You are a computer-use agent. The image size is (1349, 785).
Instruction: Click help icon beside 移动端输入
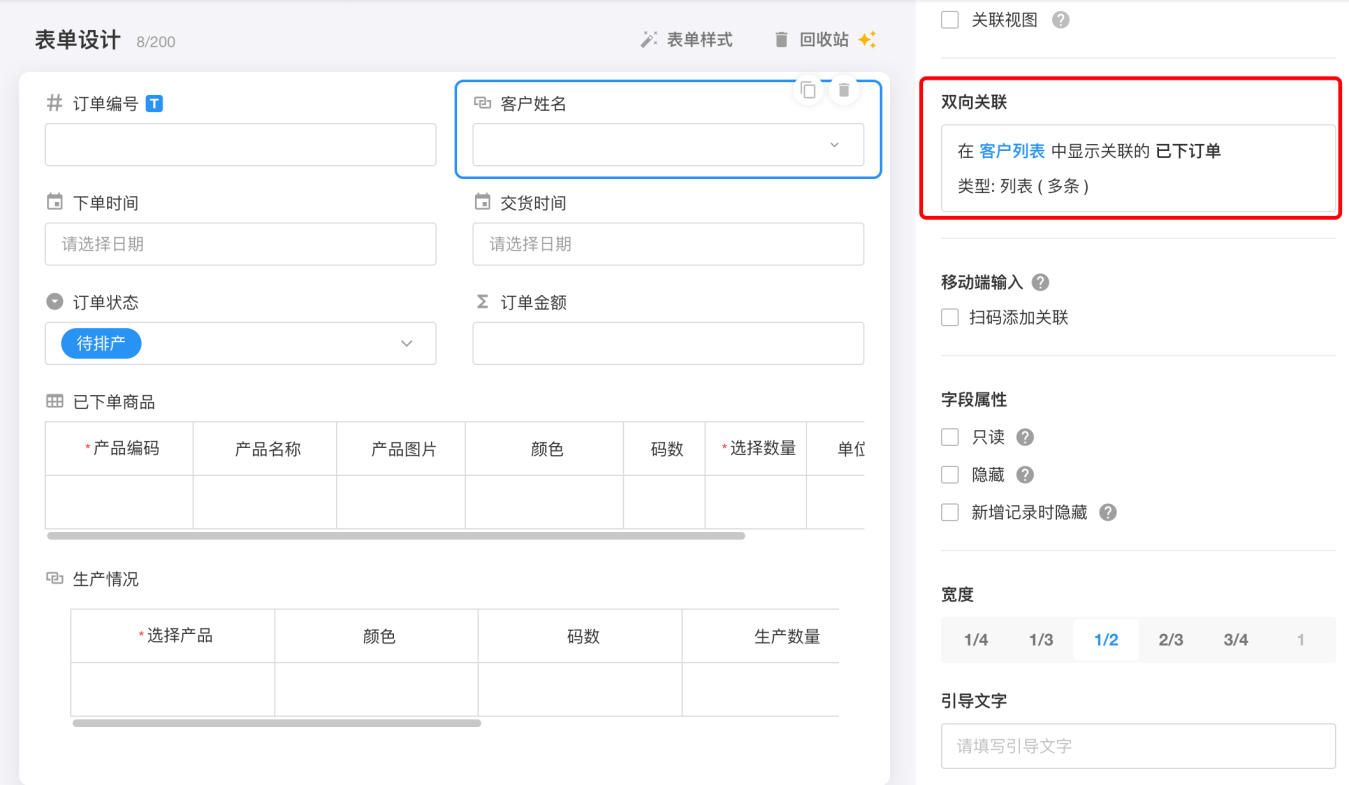click(x=1040, y=283)
